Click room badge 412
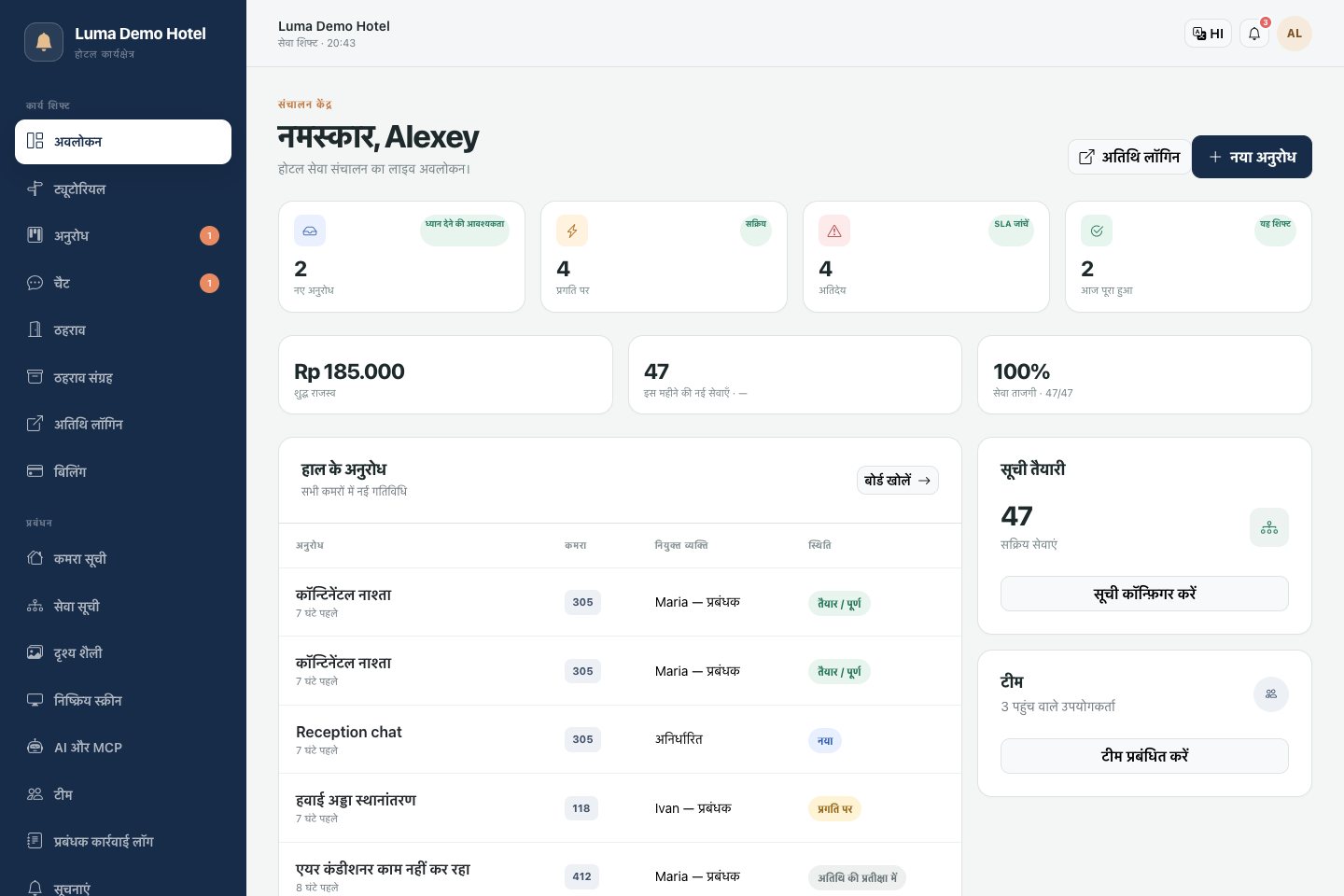Screen dimensions: 1344x896 click(x=581, y=876)
